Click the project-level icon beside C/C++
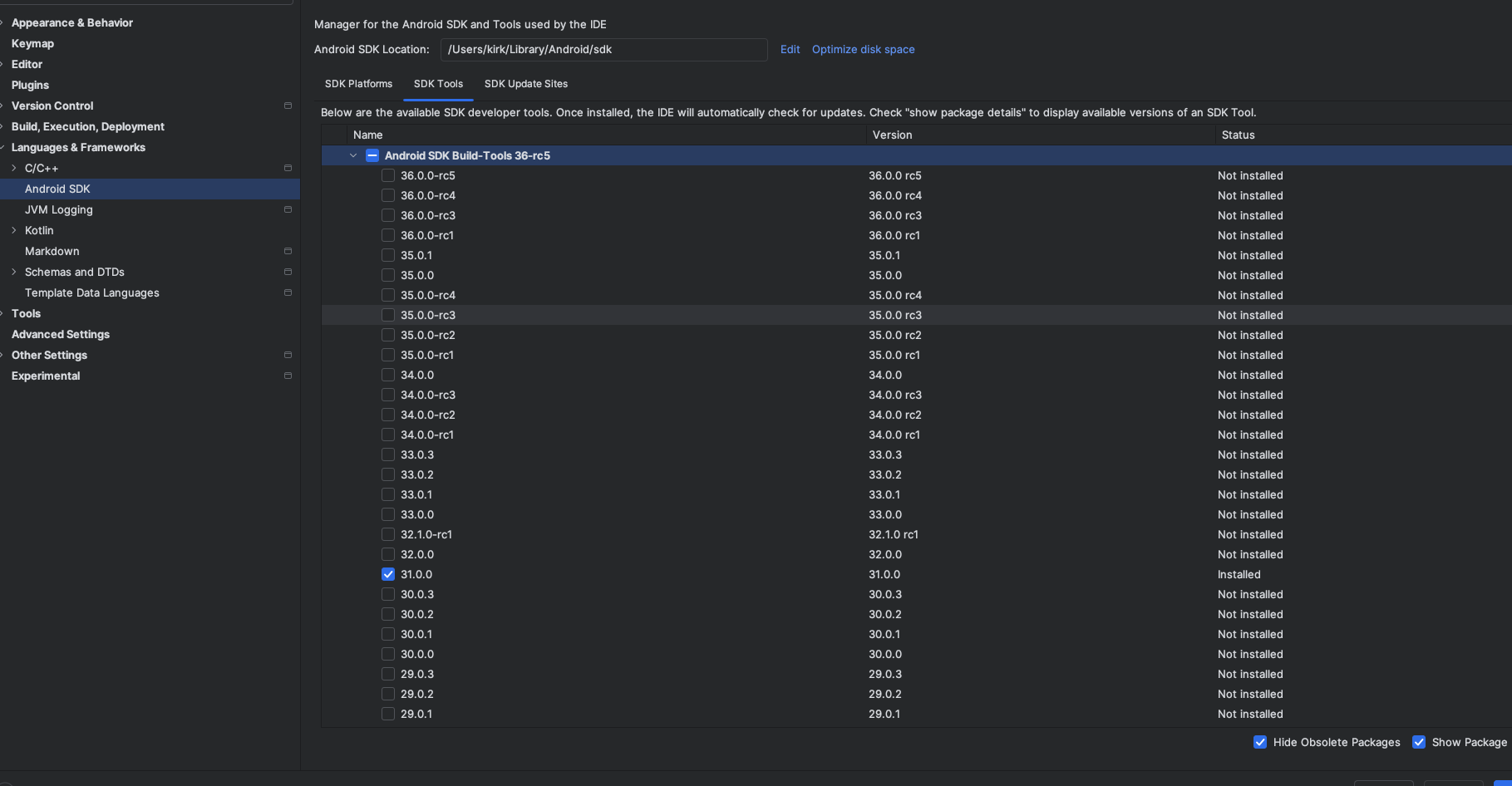 coord(288,168)
